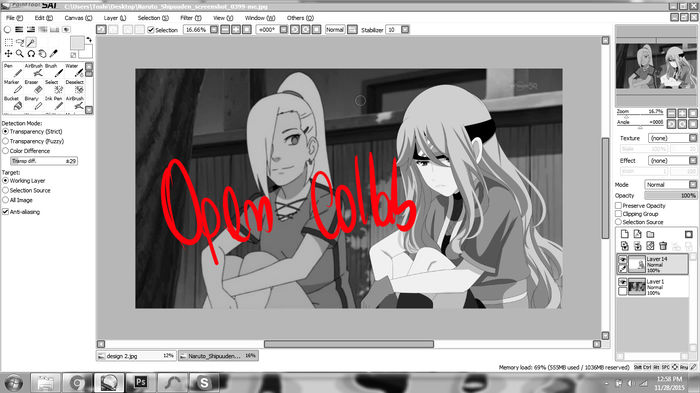Screen dimensions: 700x393
Task: Choose the Eraser tool
Action: click(34, 87)
